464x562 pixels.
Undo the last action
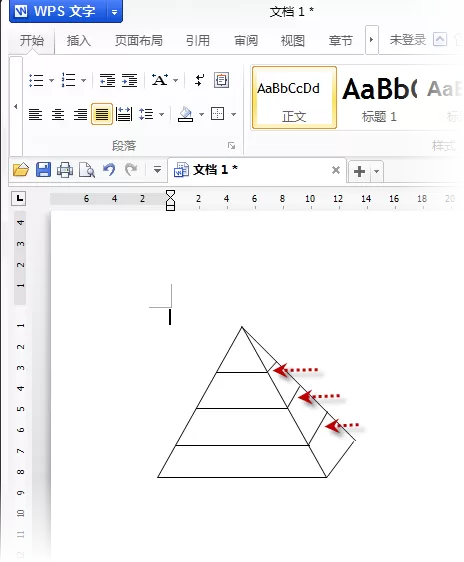coord(109,169)
